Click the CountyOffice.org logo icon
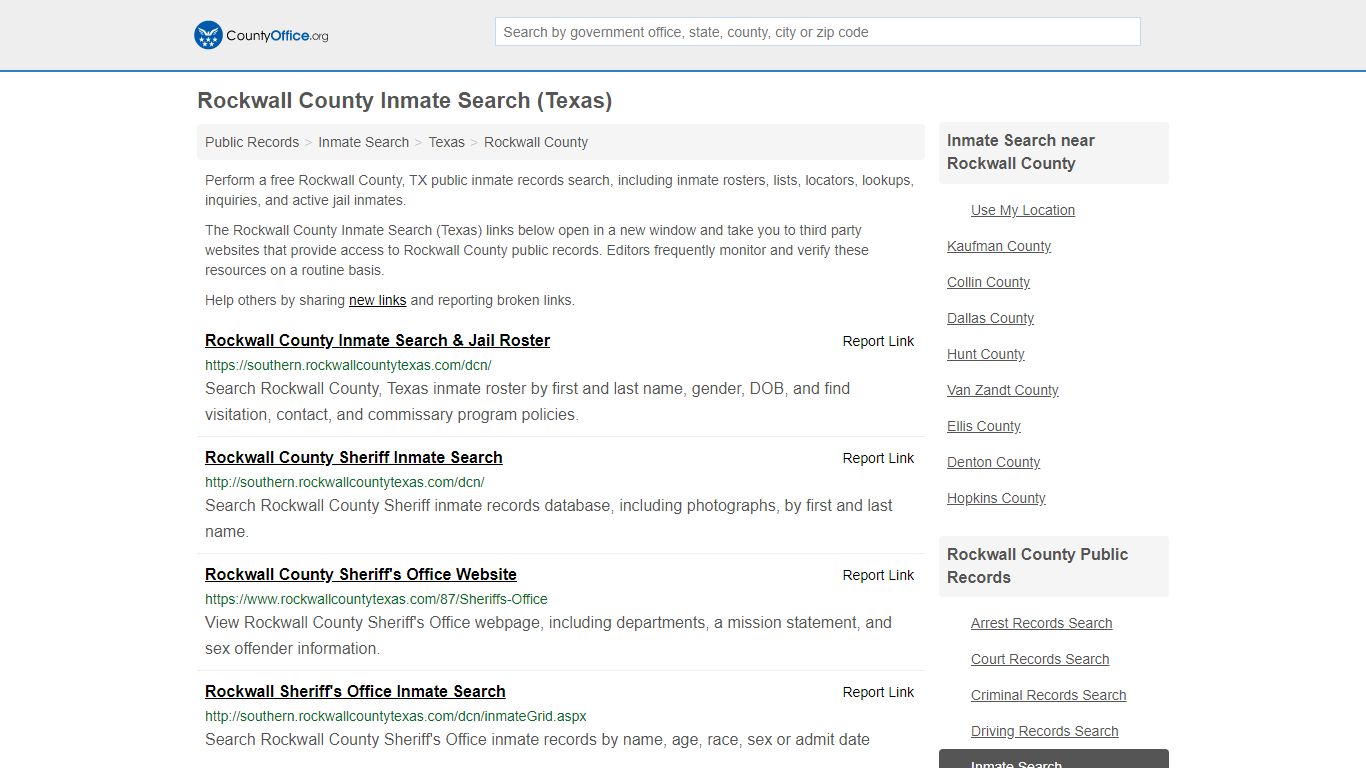 click(208, 35)
